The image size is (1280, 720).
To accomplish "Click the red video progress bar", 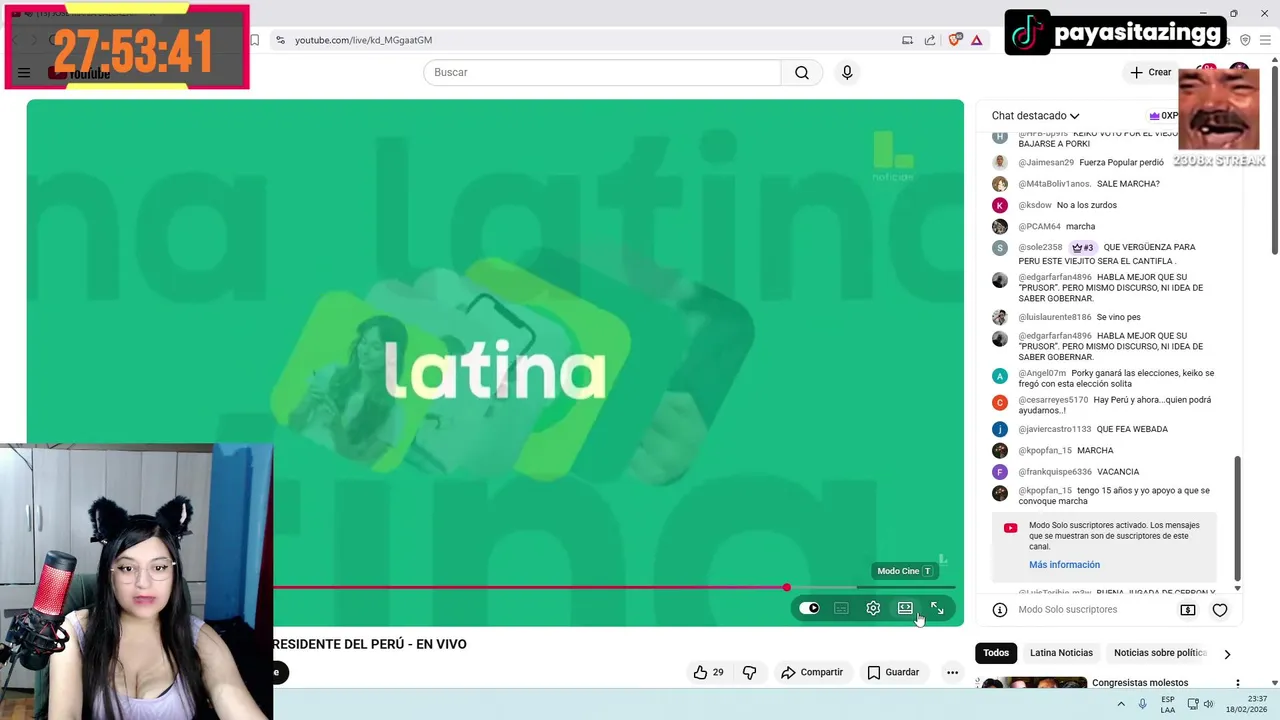I will [x=529, y=587].
